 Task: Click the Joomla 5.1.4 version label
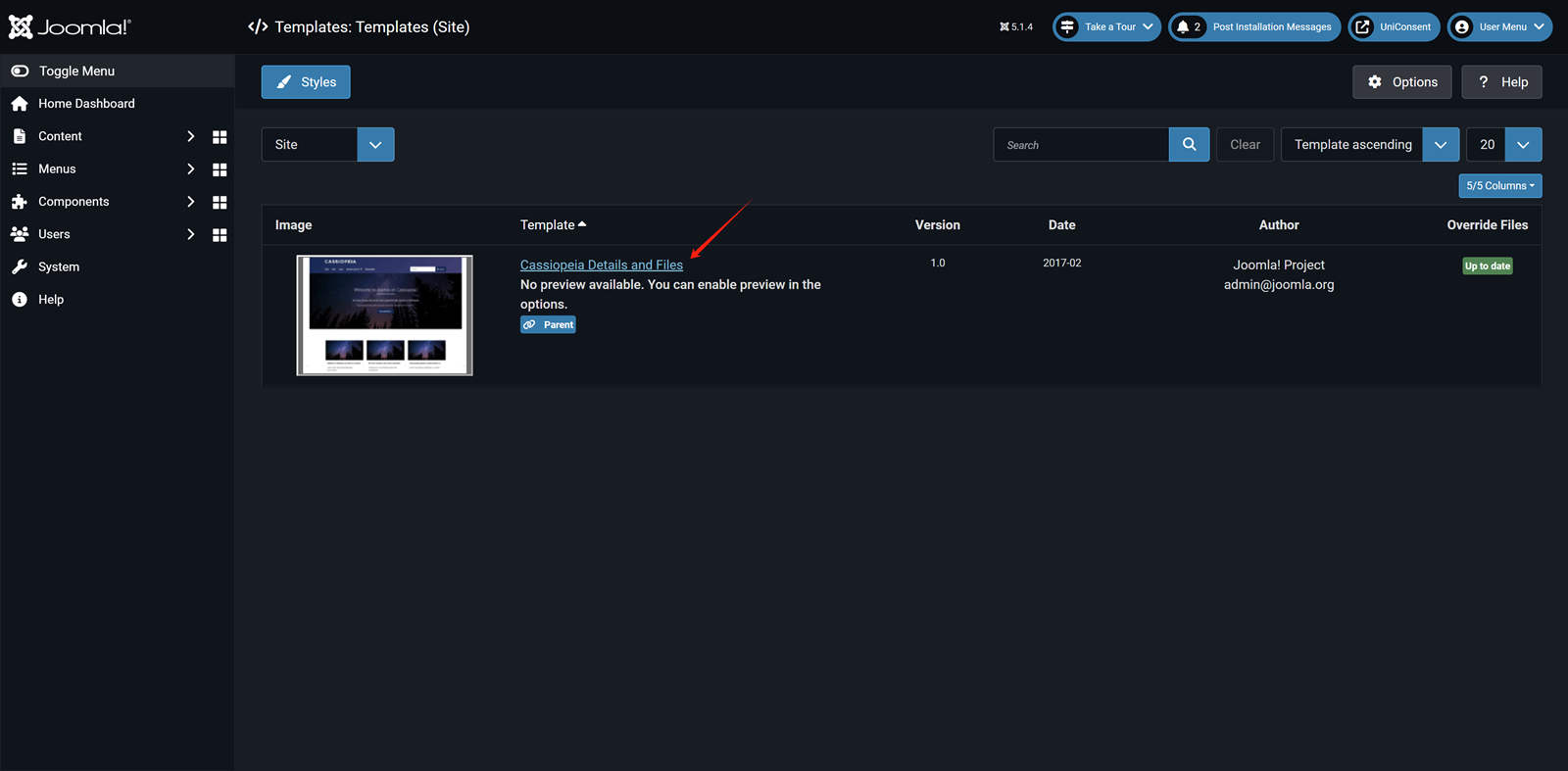1016,26
